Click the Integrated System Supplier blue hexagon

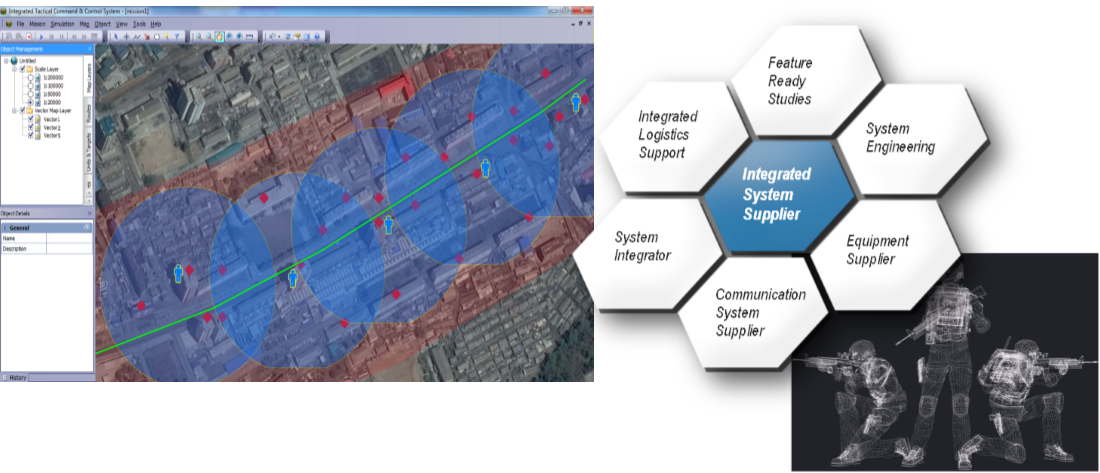pos(778,194)
